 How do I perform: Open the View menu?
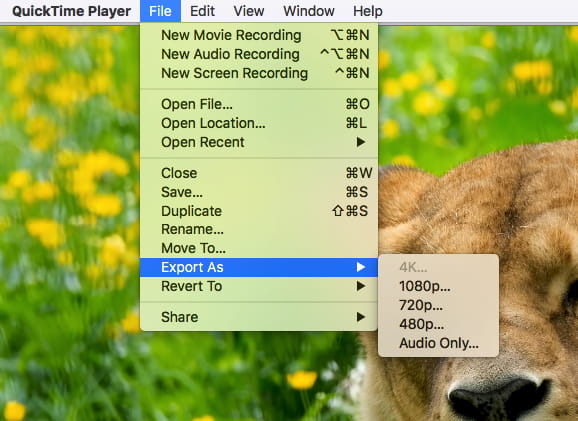(x=249, y=11)
